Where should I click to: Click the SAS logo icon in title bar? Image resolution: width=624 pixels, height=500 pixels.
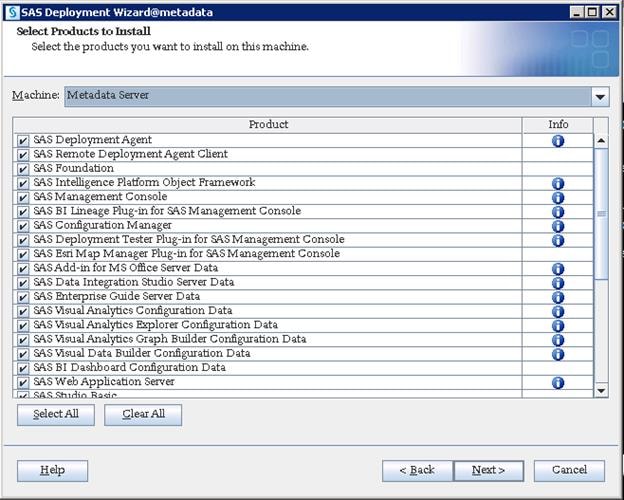12,12
